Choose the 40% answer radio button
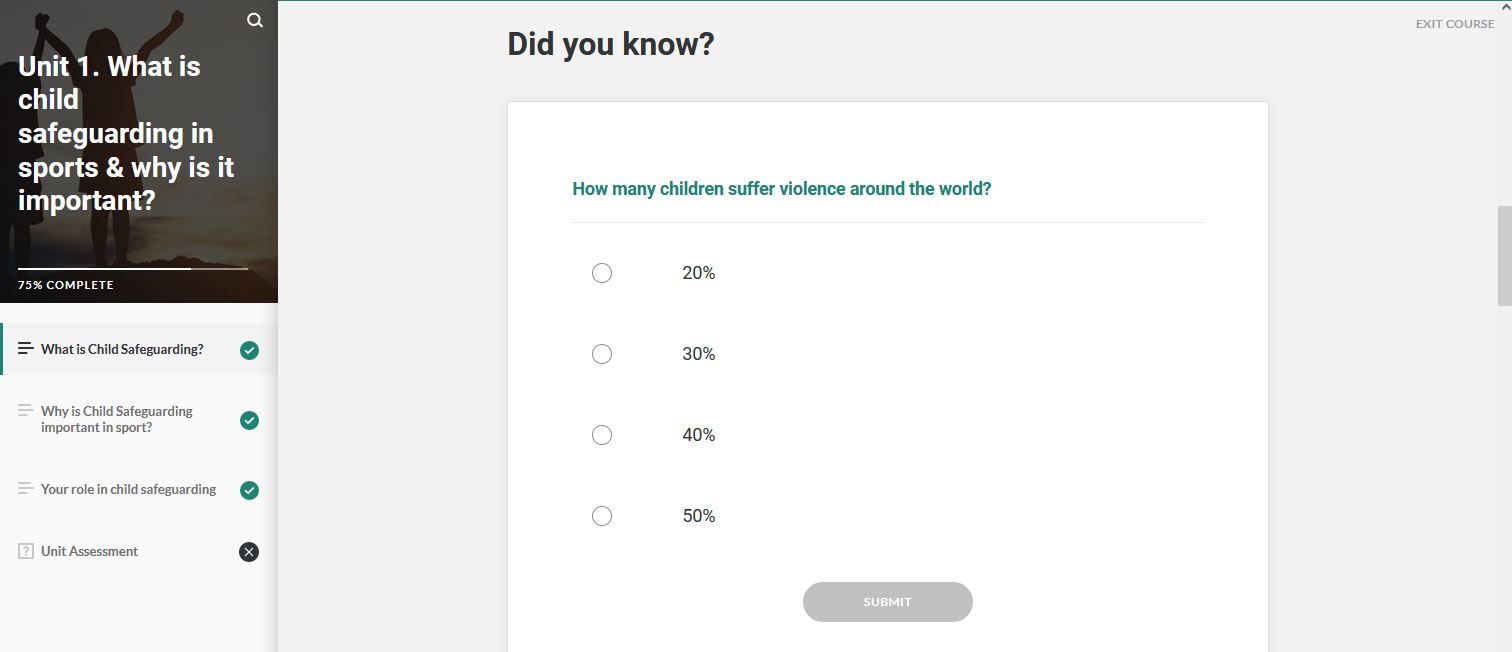The width and height of the screenshot is (1512, 652). (602, 435)
